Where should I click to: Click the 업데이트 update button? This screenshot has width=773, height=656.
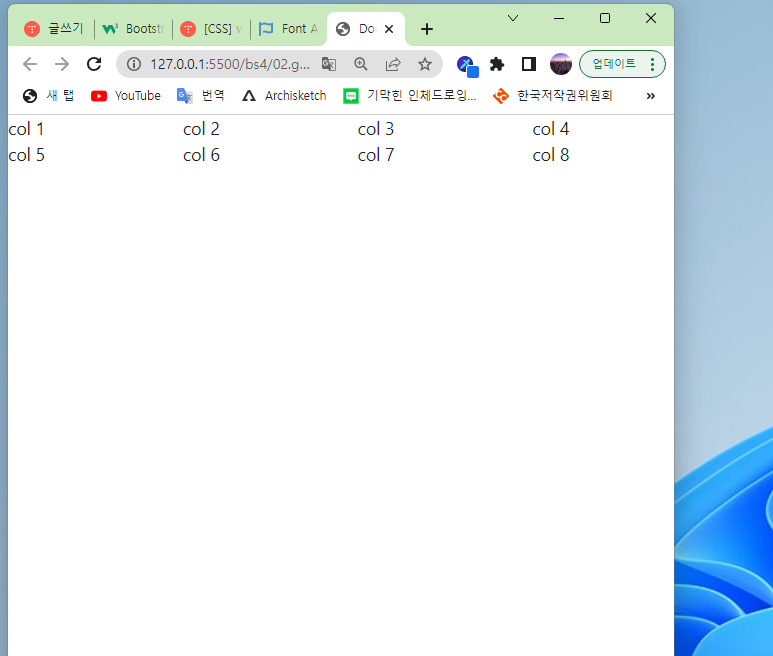[614, 64]
